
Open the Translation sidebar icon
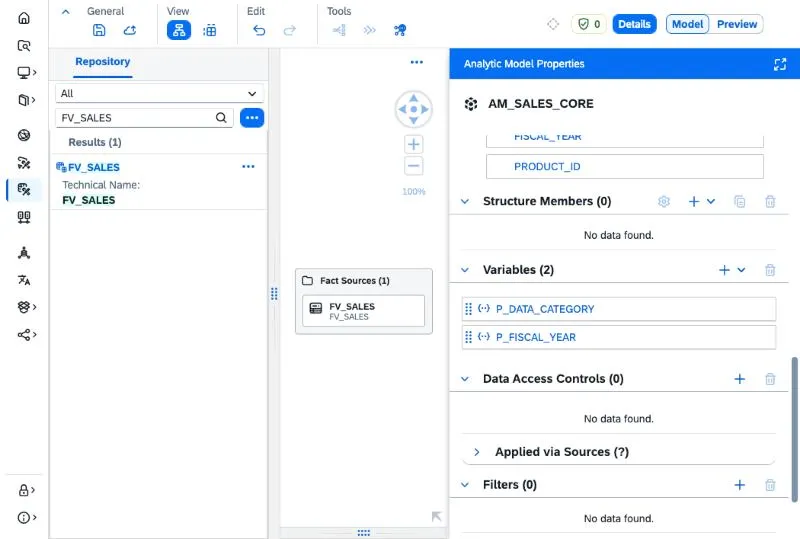[23, 280]
